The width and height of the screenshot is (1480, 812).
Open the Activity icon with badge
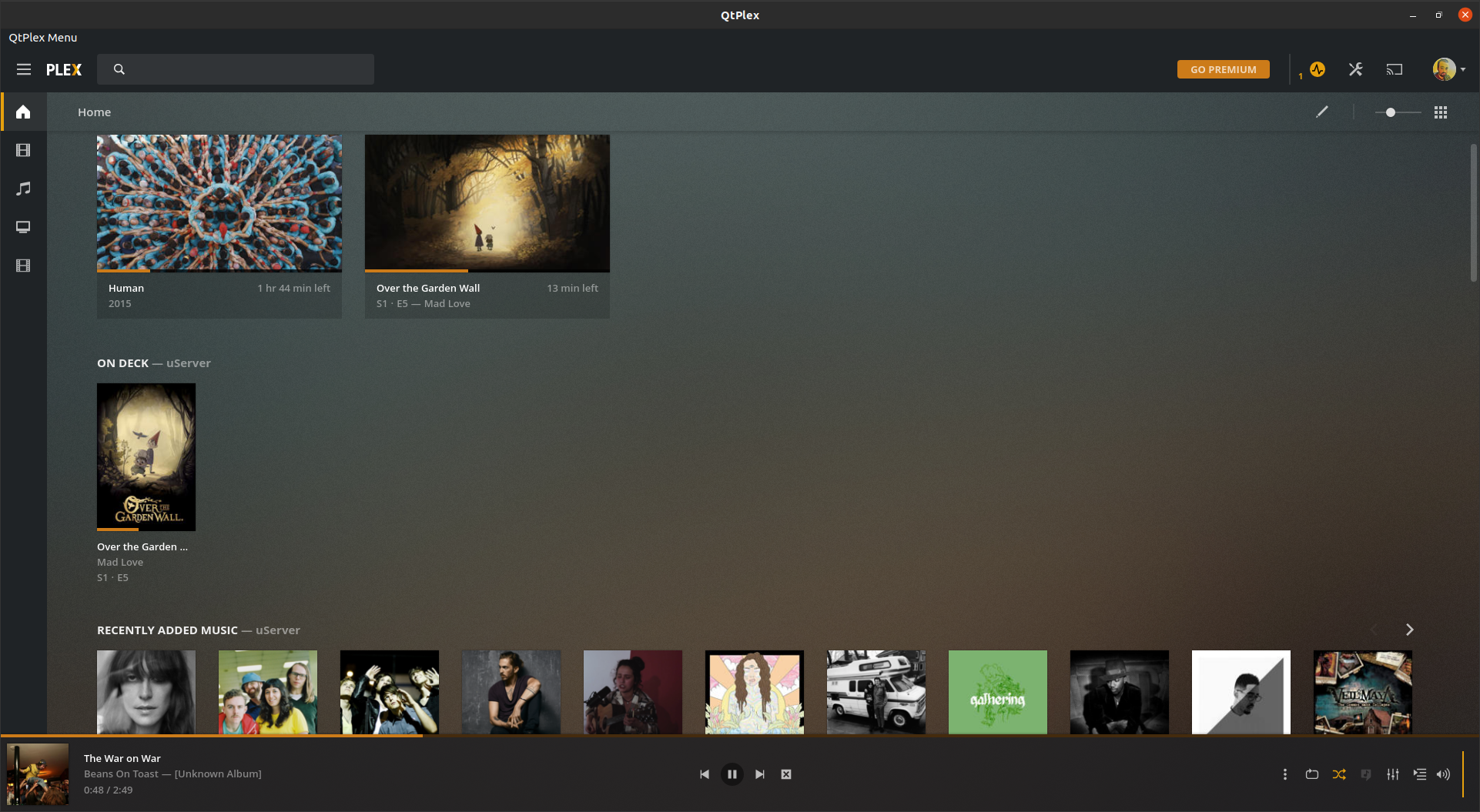click(1317, 69)
